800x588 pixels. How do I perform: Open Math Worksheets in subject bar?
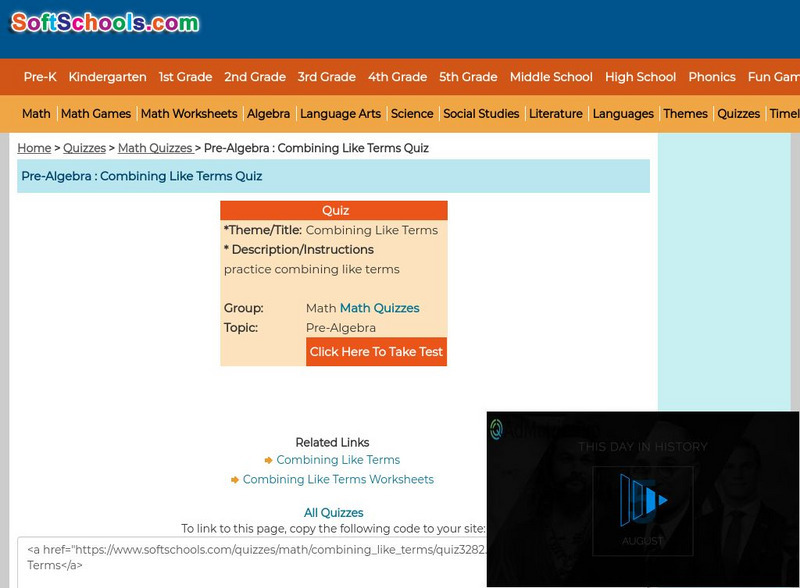[x=189, y=114]
